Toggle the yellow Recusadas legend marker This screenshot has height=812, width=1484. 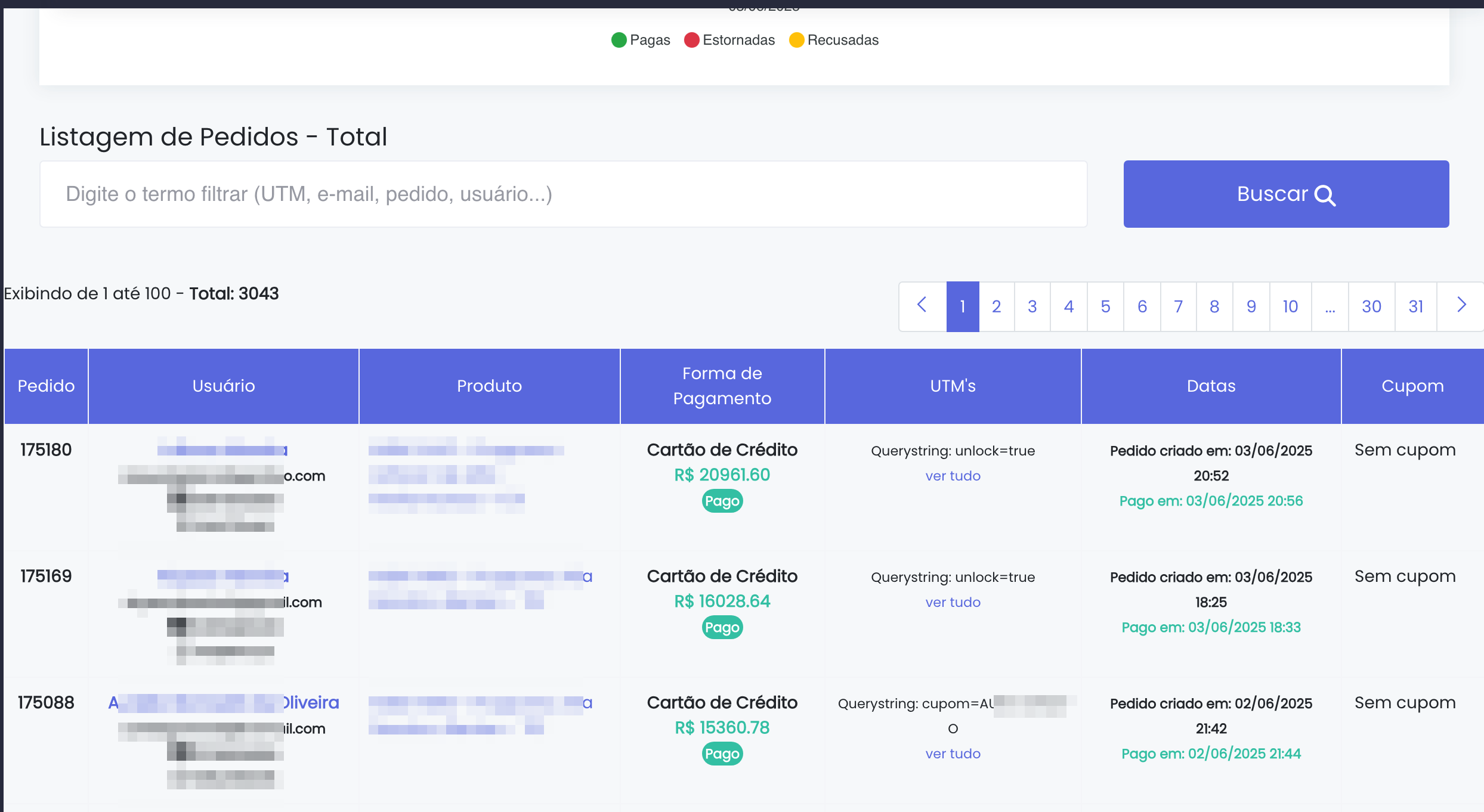[x=796, y=40]
